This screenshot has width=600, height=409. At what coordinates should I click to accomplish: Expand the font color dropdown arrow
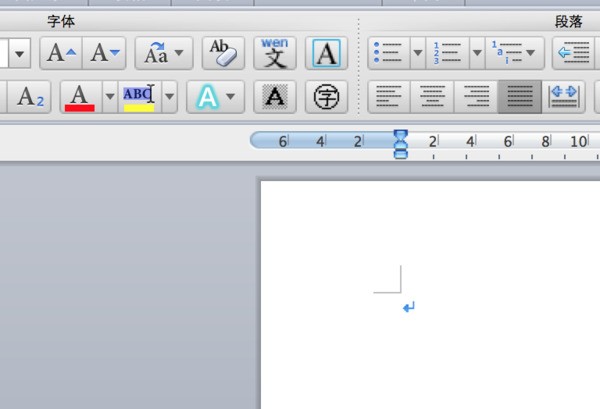point(110,97)
